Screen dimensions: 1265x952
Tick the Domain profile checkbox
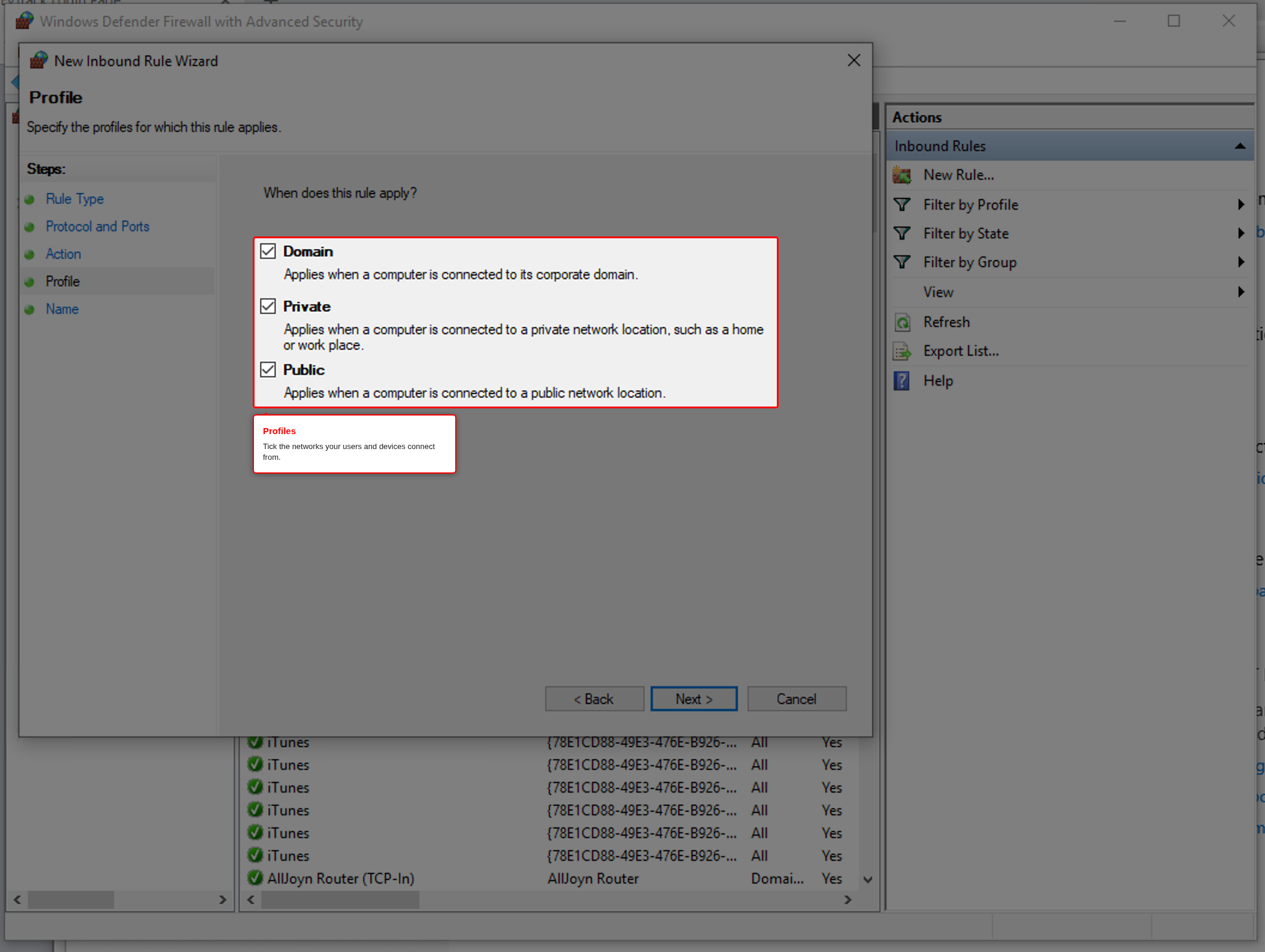[268, 251]
